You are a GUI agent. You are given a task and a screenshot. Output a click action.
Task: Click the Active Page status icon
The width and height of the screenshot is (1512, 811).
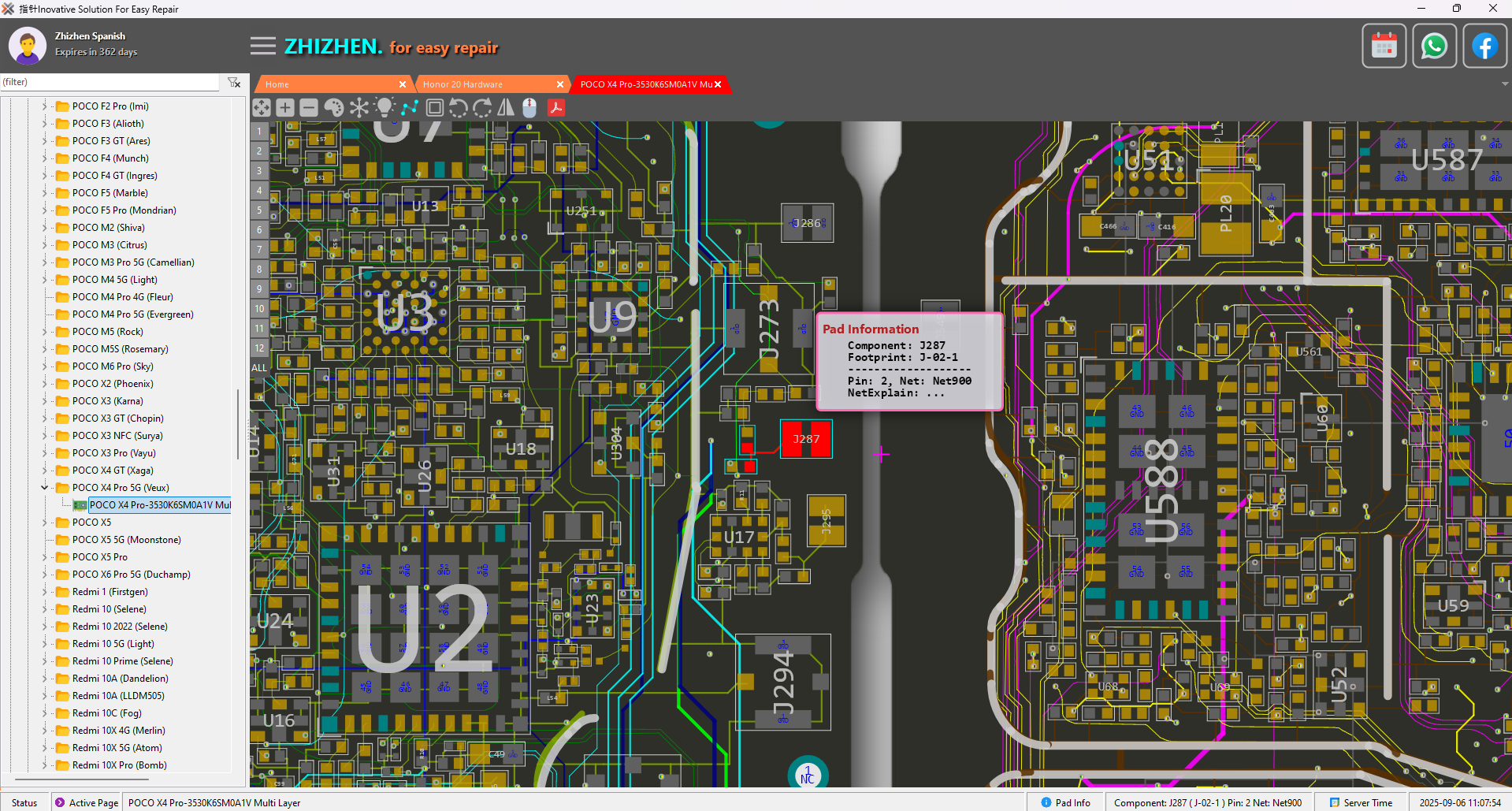pyautogui.click(x=60, y=802)
